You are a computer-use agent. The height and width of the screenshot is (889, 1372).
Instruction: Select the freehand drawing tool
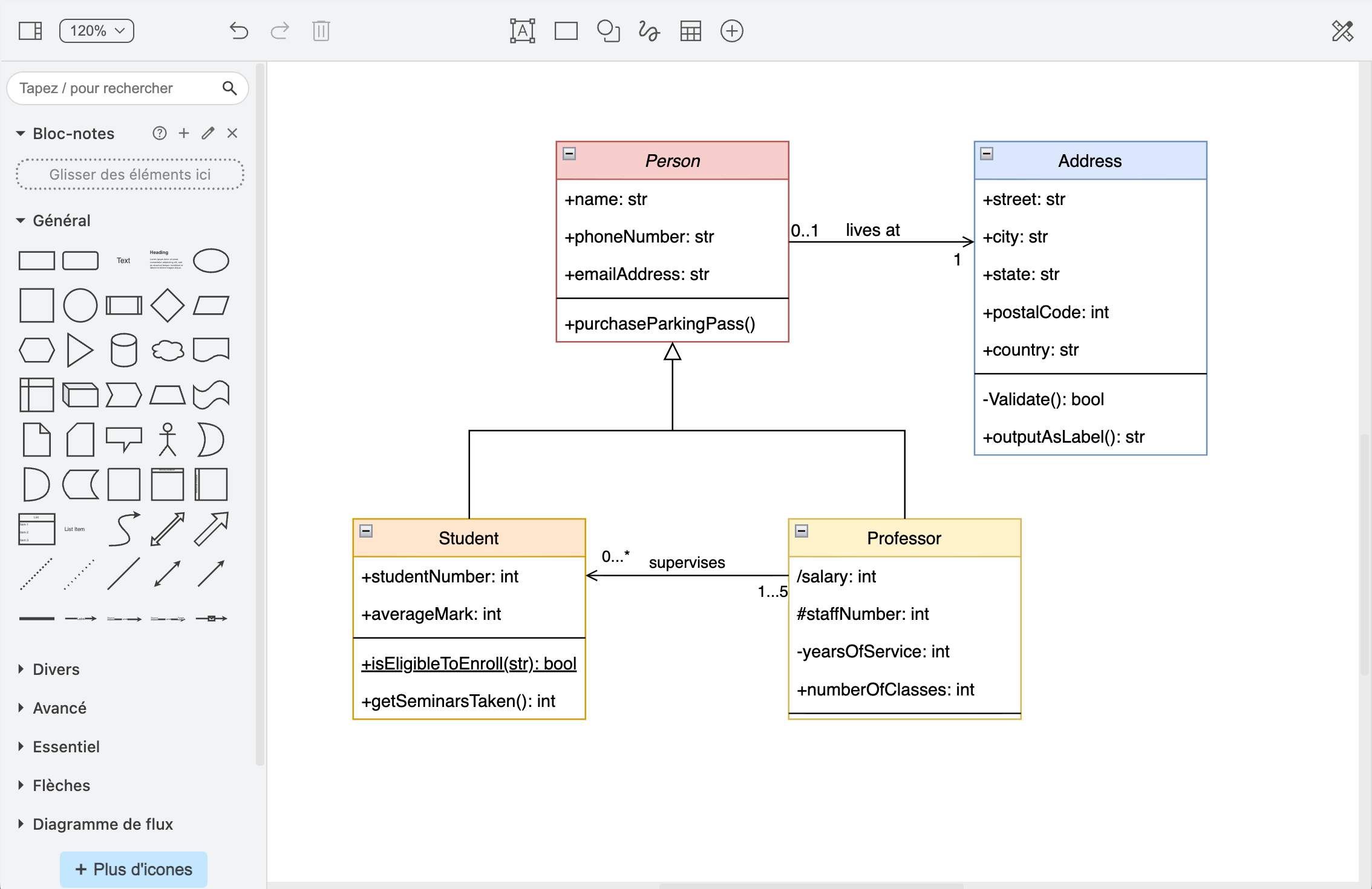648,31
